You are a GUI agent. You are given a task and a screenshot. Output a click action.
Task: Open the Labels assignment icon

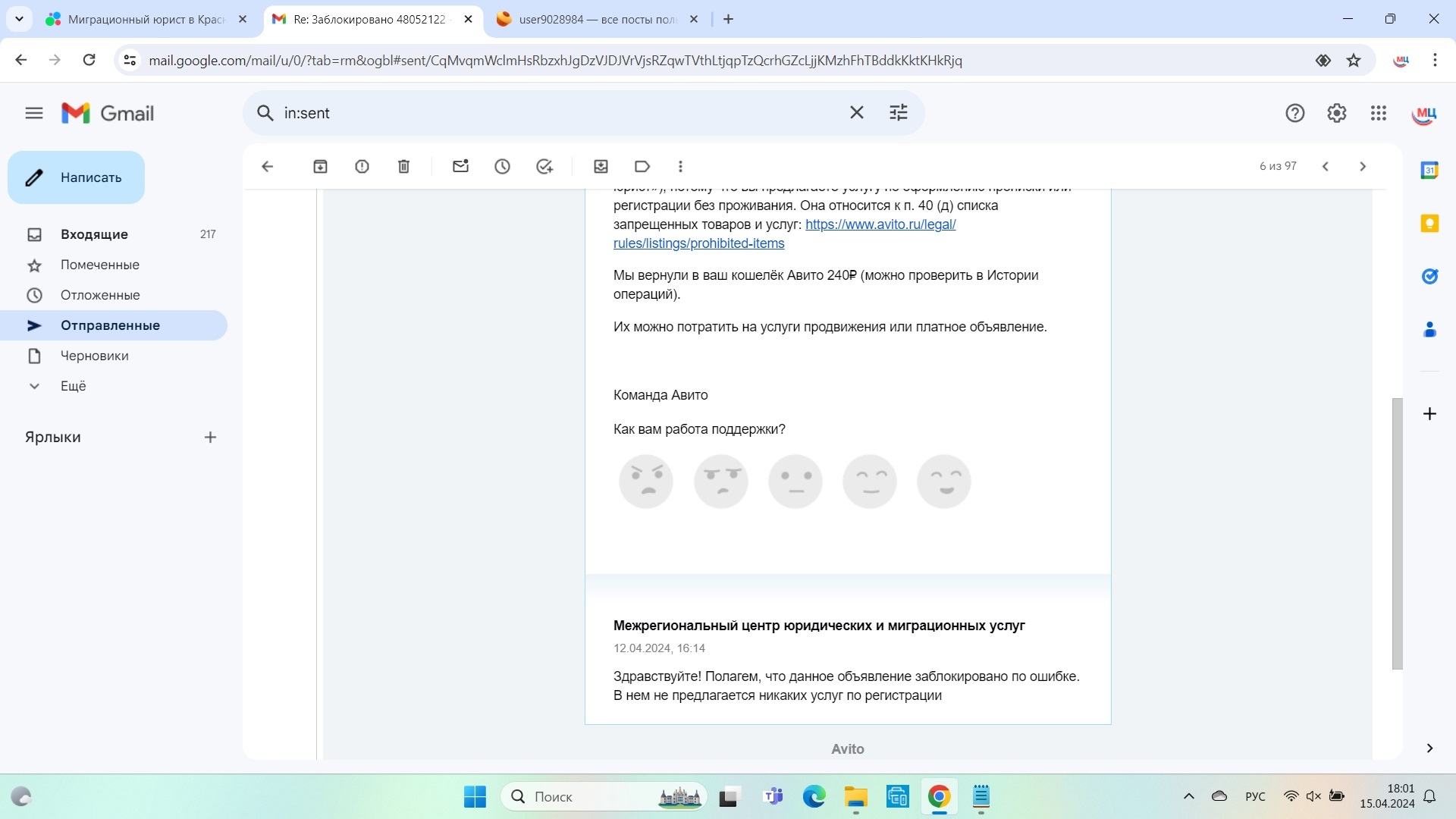(642, 167)
